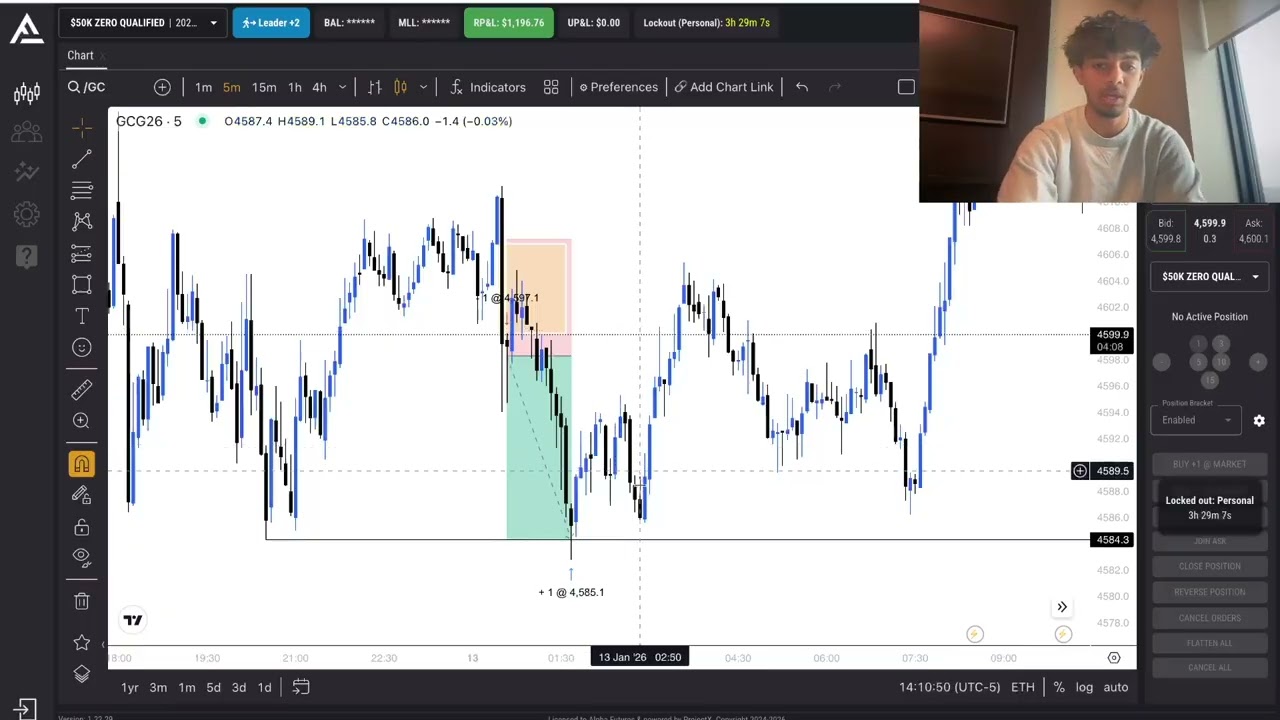The width and height of the screenshot is (1280, 720).
Task: Click the undo arrow
Action: pyautogui.click(x=802, y=87)
